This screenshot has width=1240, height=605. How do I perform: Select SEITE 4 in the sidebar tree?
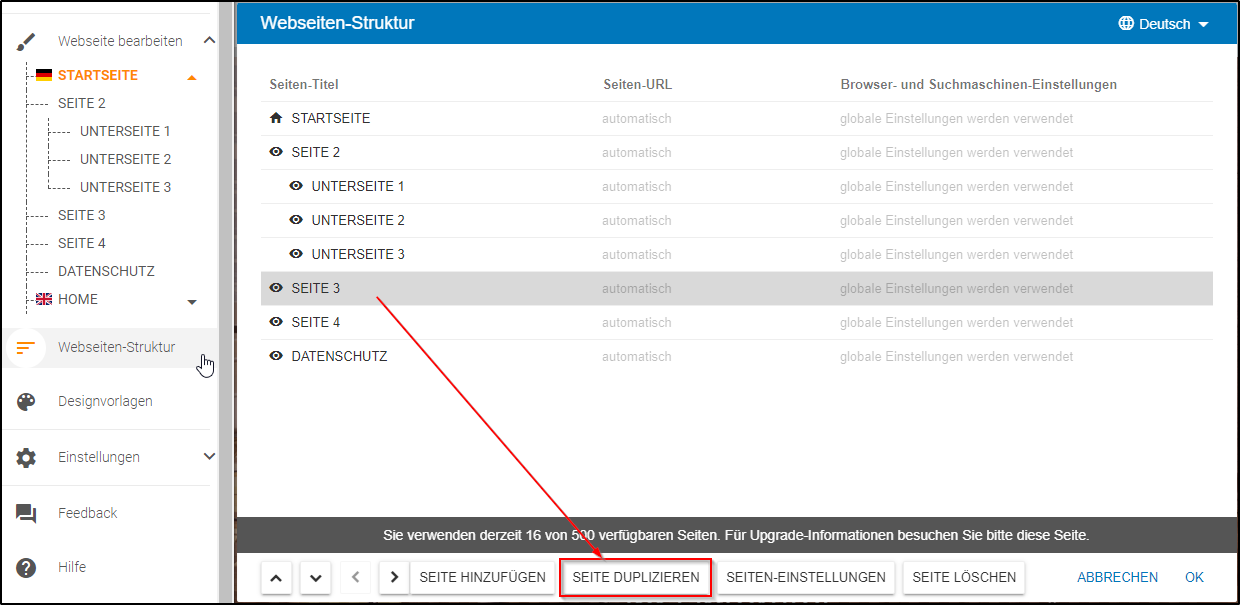(83, 242)
